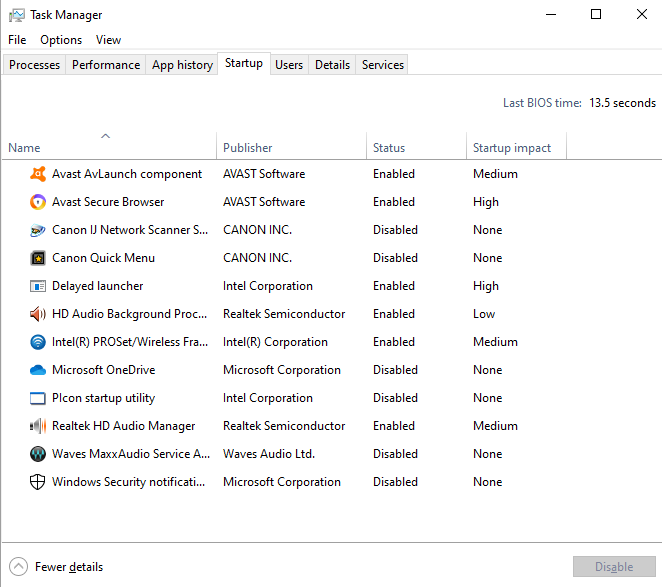Click Microsoft Corporation publisher of Windows Security
This screenshot has height=587, width=662.
tap(282, 482)
